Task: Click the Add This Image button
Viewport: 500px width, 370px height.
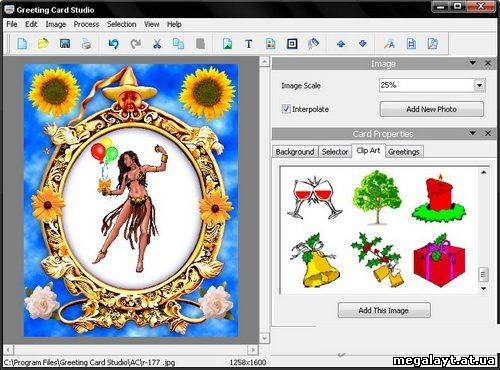Action: coord(384,310)
